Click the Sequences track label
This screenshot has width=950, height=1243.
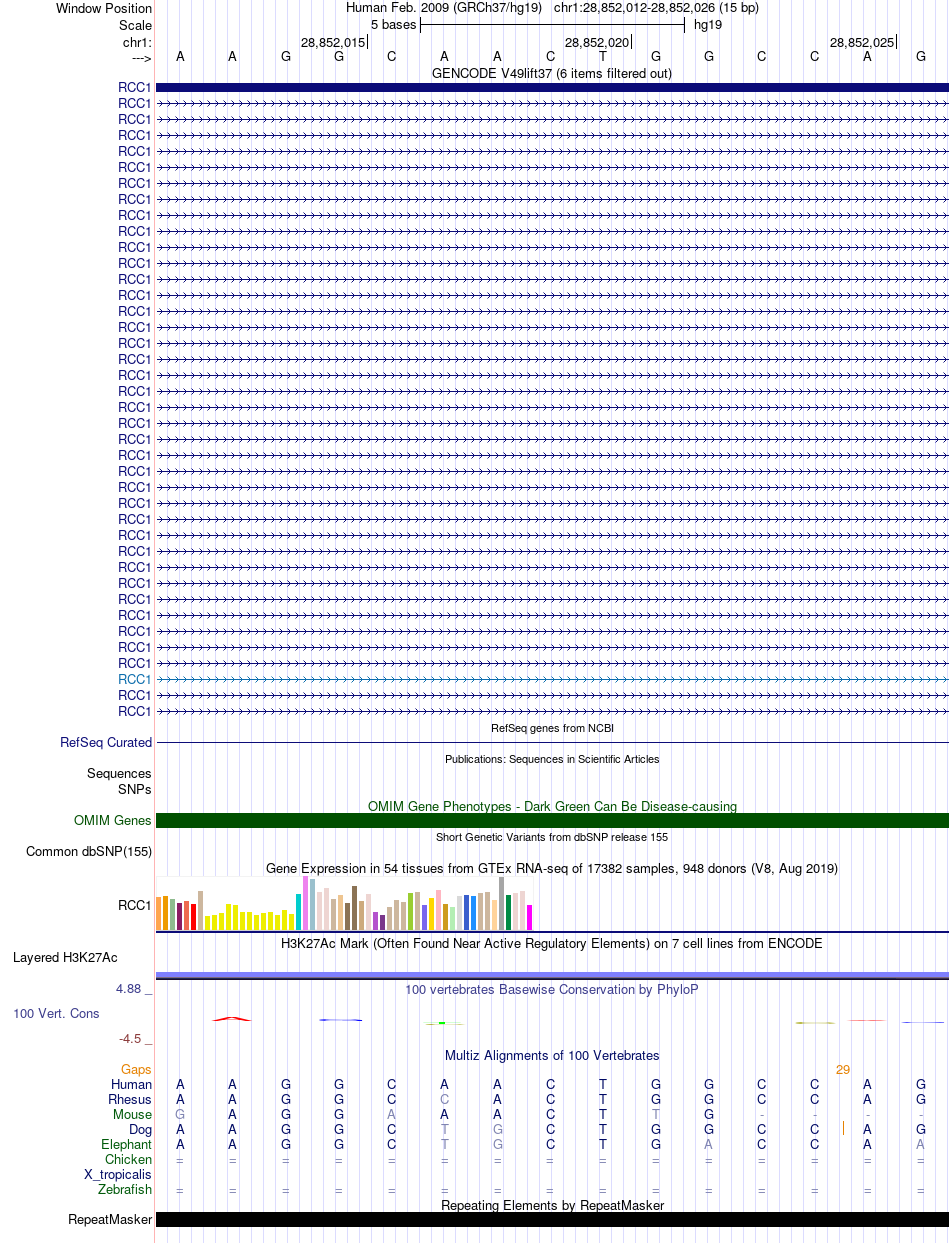click(x=119, y=774)
